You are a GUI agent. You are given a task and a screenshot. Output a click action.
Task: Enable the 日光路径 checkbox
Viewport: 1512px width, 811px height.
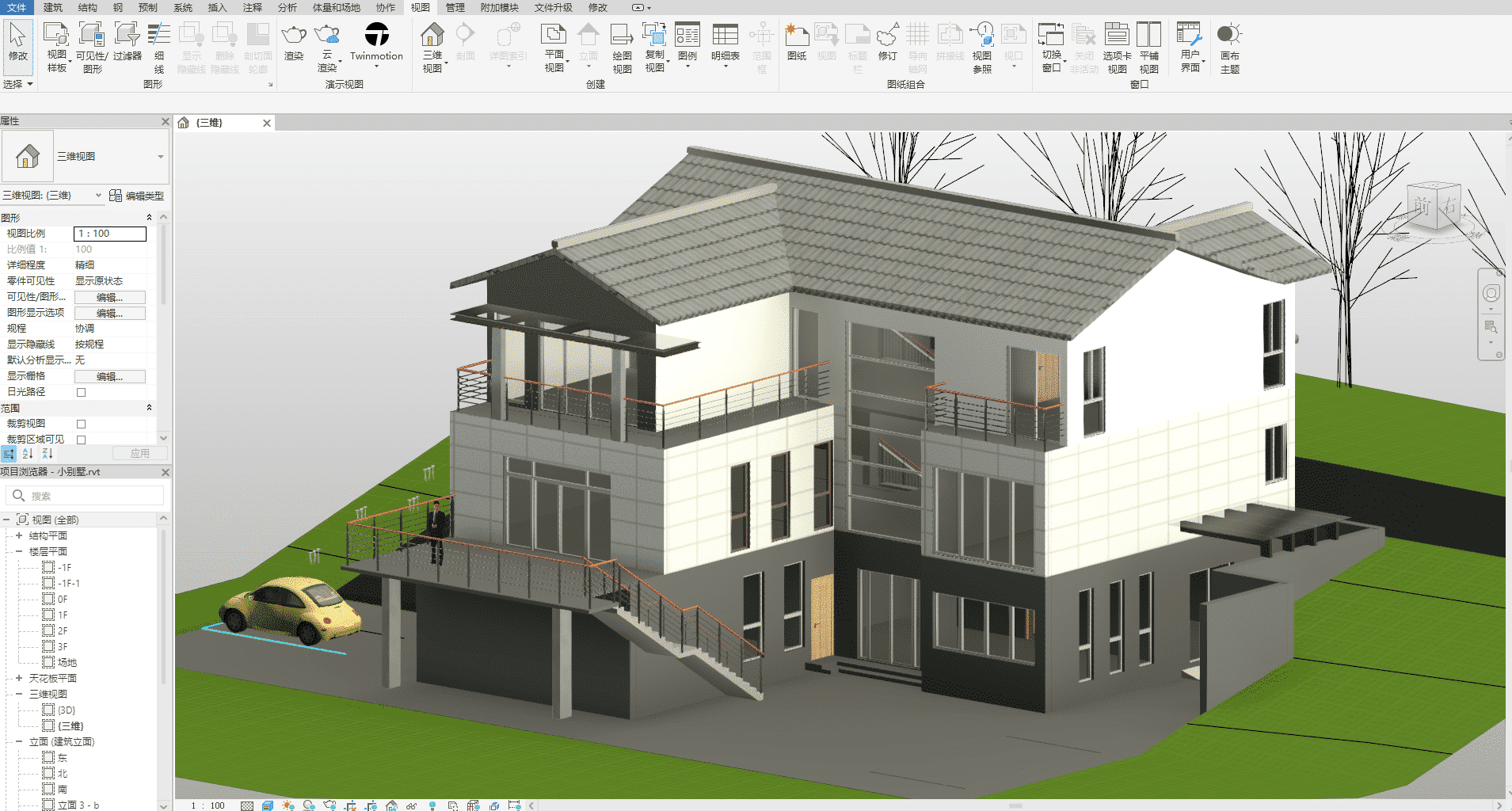[x=81, y=392]
